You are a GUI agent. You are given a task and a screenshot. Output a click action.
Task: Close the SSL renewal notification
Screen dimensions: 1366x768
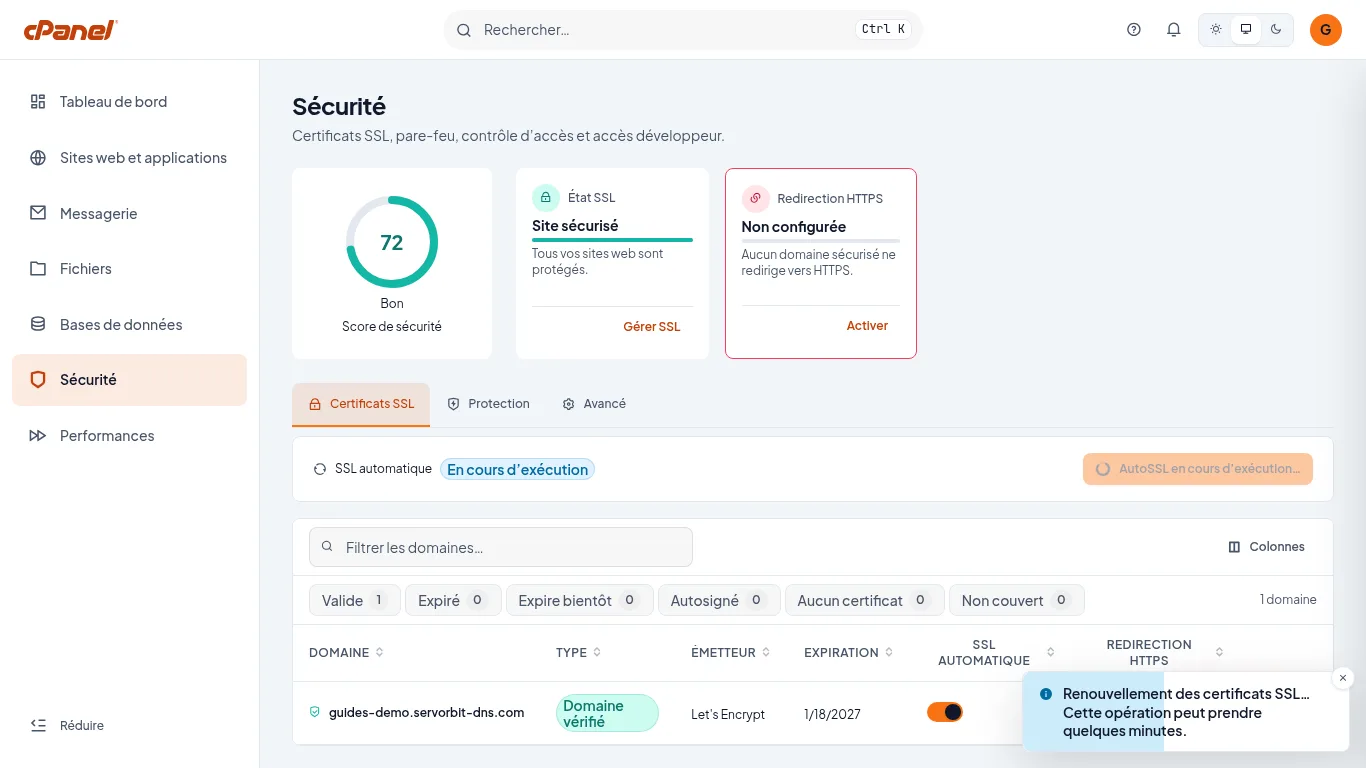click(x=1343, y=678)
